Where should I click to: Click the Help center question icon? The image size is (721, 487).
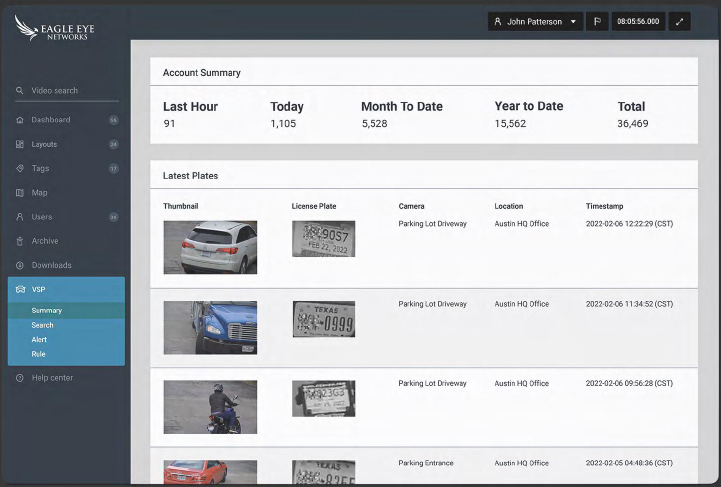[19, 378]
